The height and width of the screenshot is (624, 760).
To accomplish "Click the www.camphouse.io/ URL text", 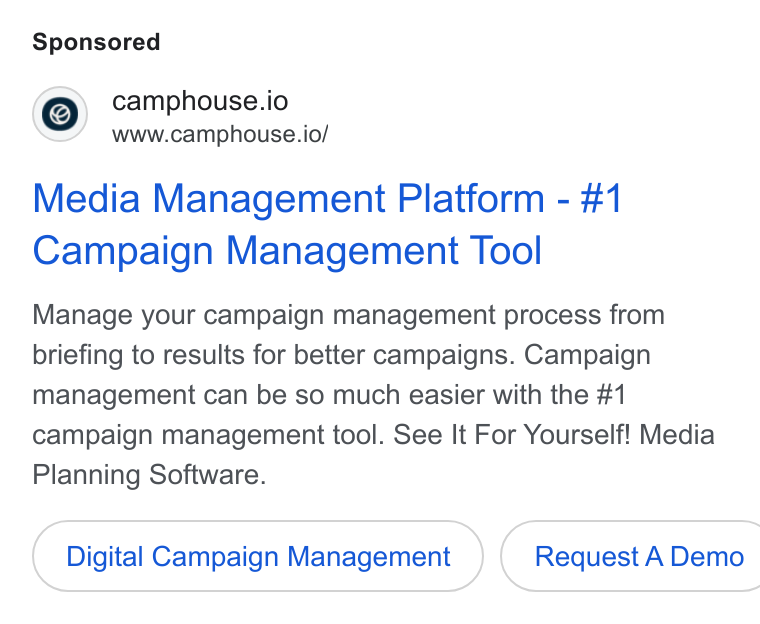I will tap(220, 134).
